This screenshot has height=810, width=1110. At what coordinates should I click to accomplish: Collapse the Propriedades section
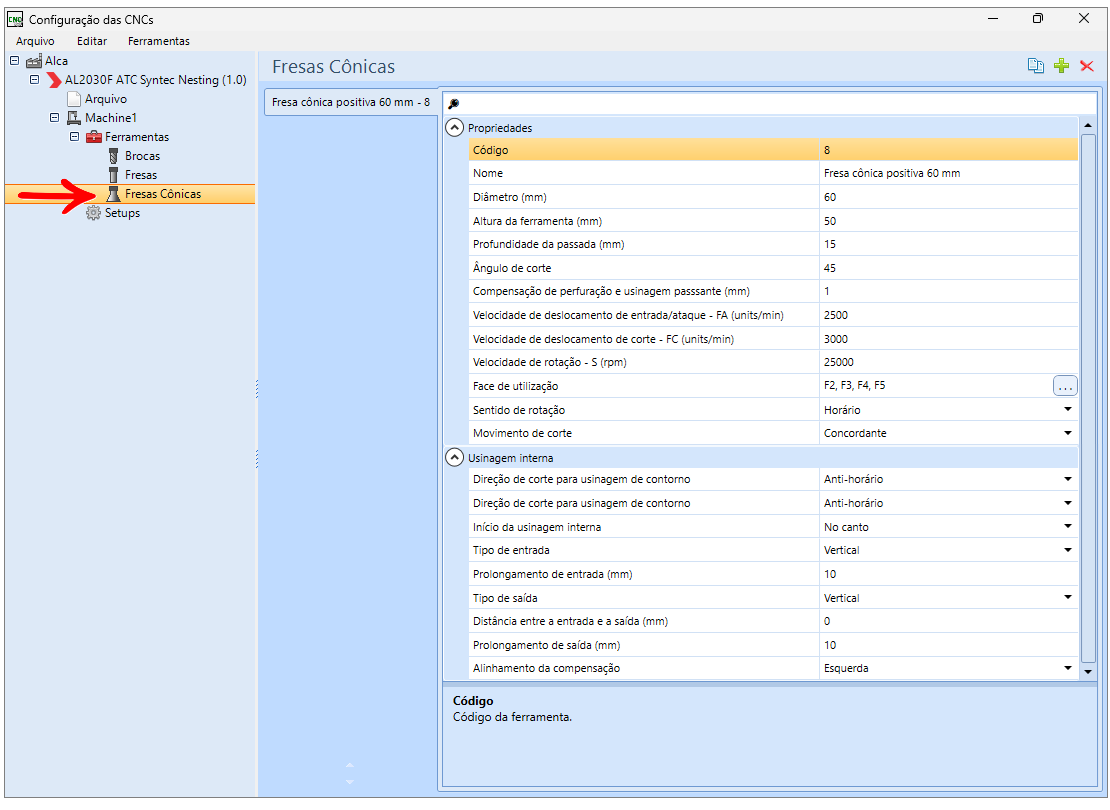454,128
